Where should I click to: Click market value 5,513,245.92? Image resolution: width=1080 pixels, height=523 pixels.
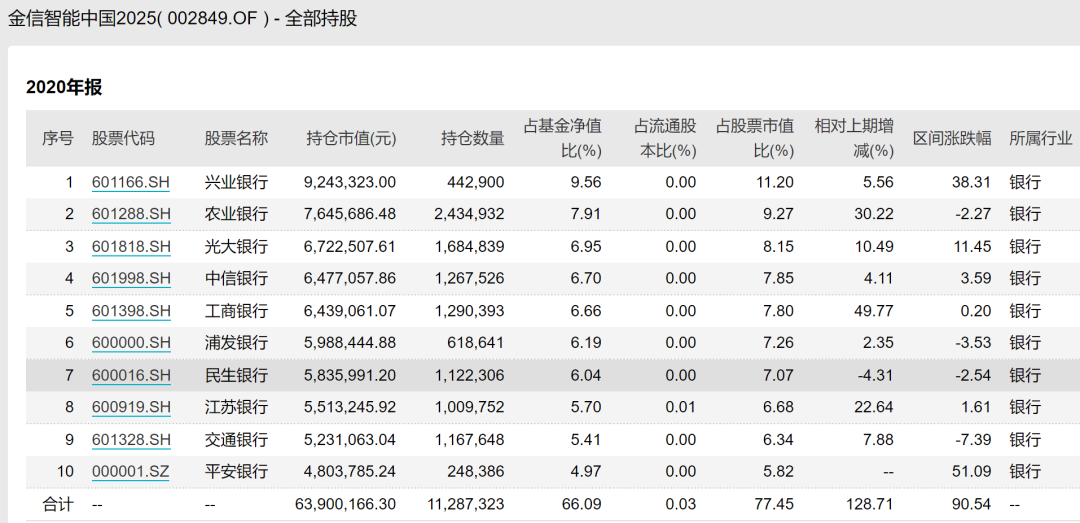[x=350, y=407]
